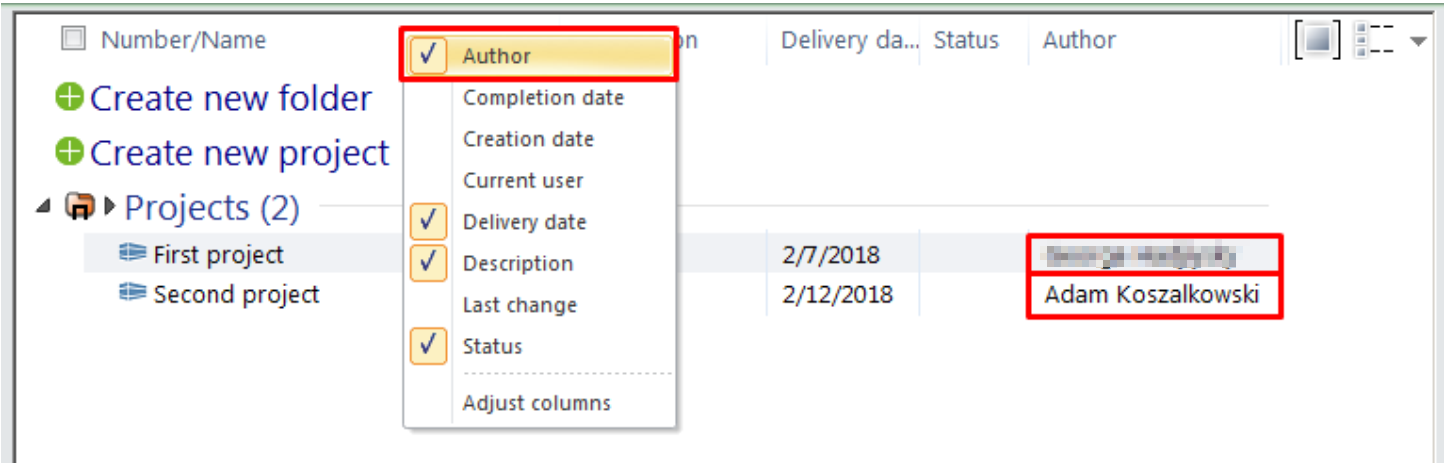Viewport: 1446px width, 464px height.
Task: Click the First project icon
Action: point(133,254)
